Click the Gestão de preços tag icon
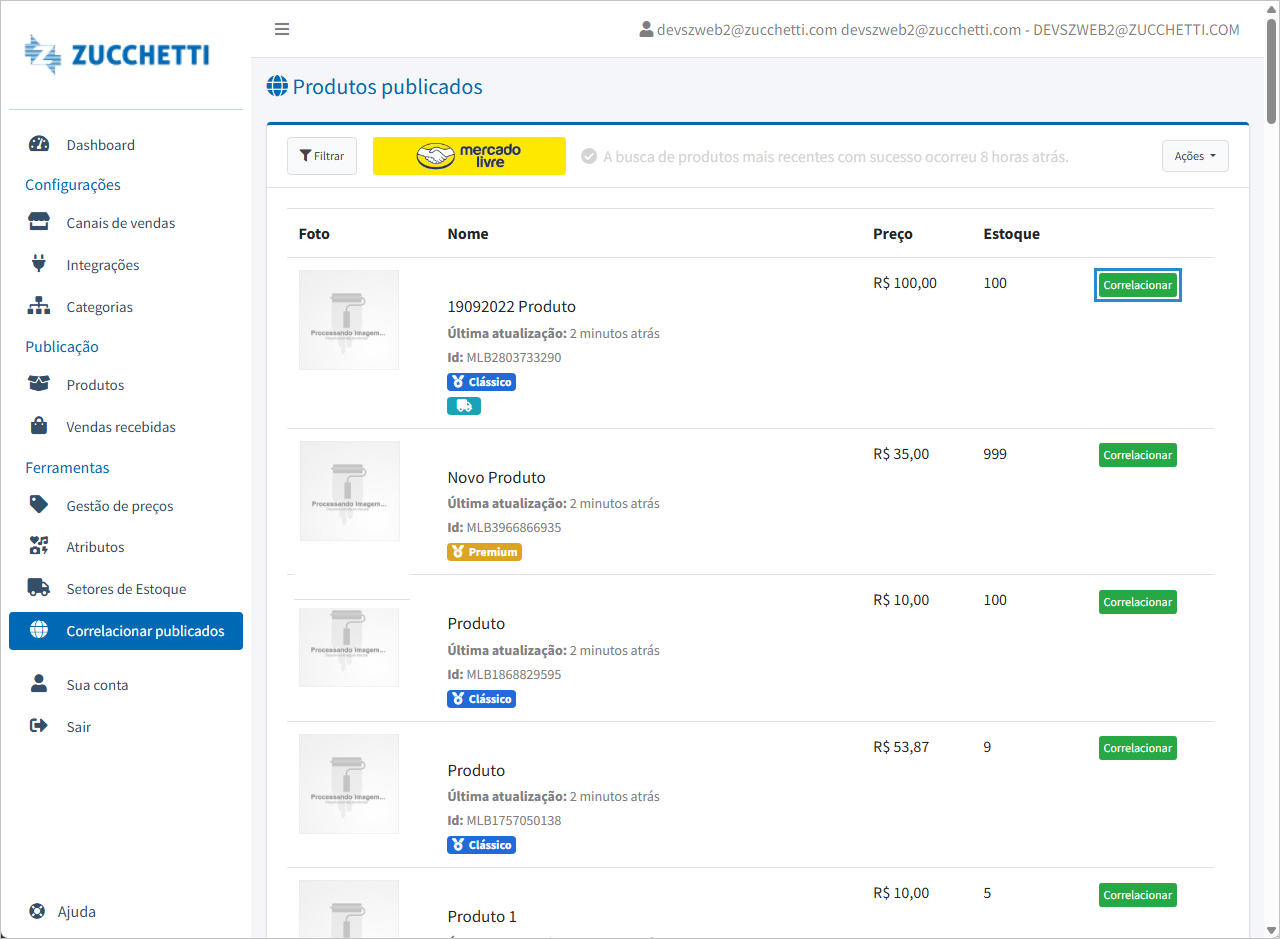 [39, 505]
